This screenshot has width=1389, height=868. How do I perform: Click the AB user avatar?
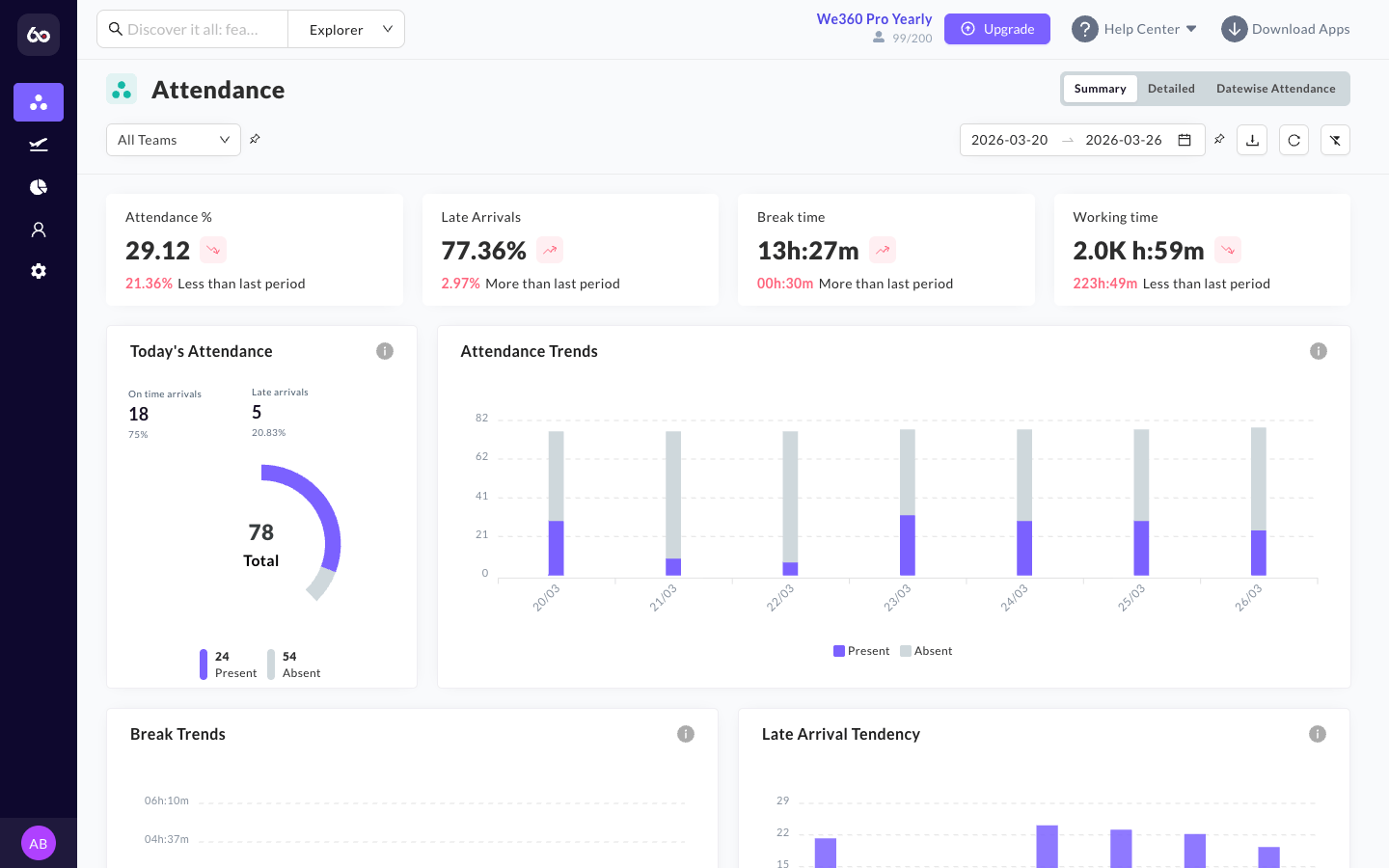tap(39, 843)
